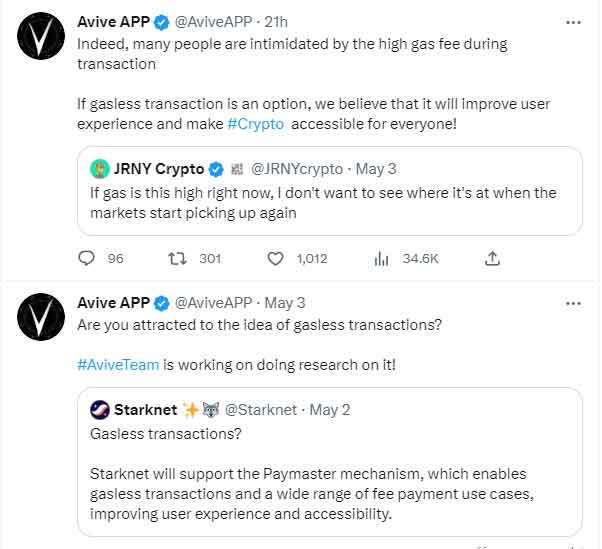View analytics of the first tweet

point(382,258)
